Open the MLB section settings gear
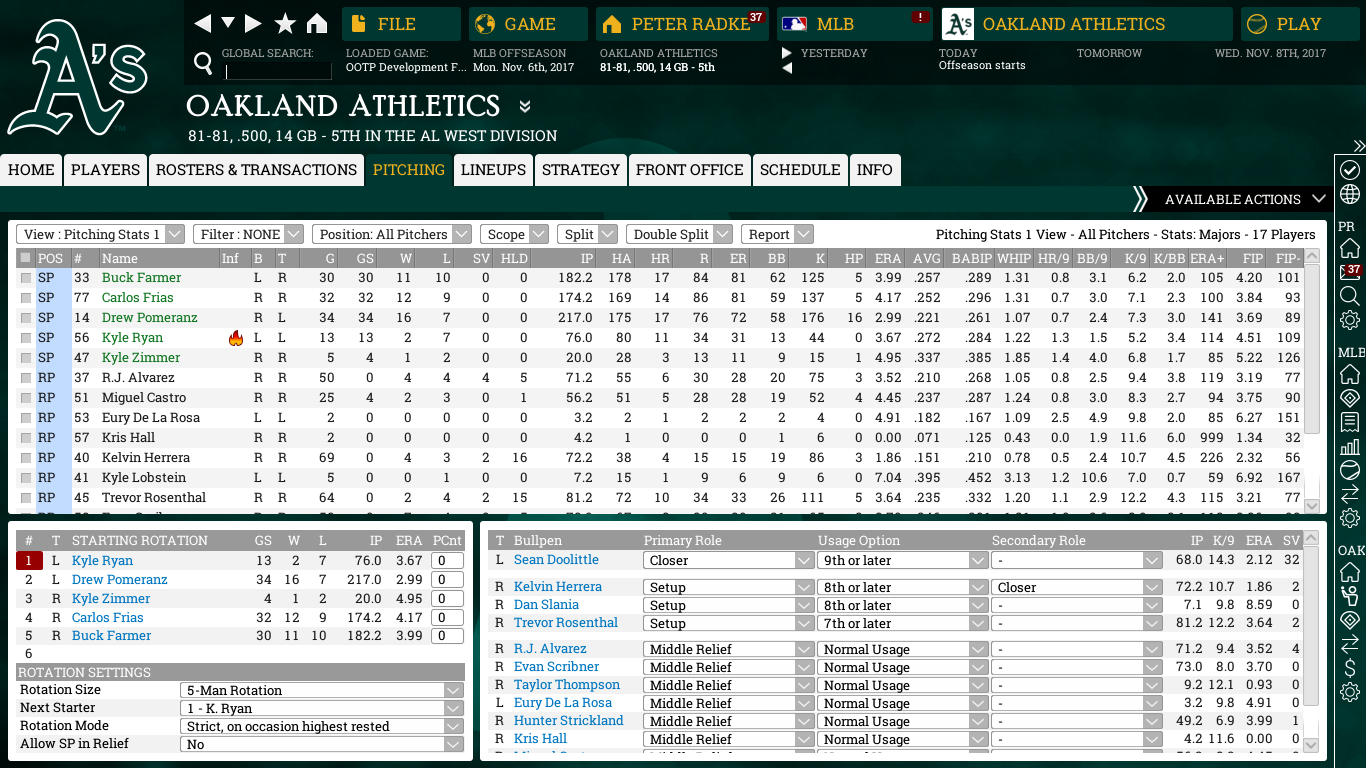This screenshot has width=1366, height=768. pyautogui.click(x=1350, y=518)
